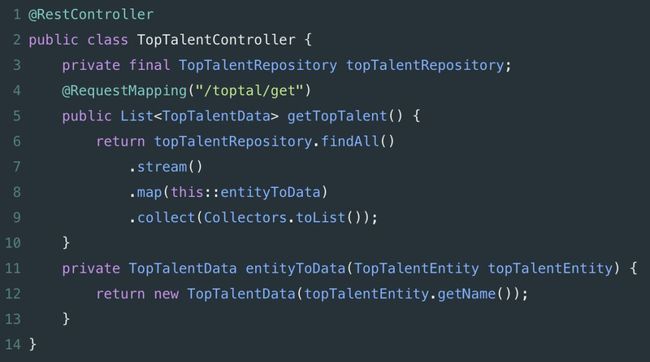Click the closing brace on line 13
Screen dimensions: 650x362
point(66,319)
